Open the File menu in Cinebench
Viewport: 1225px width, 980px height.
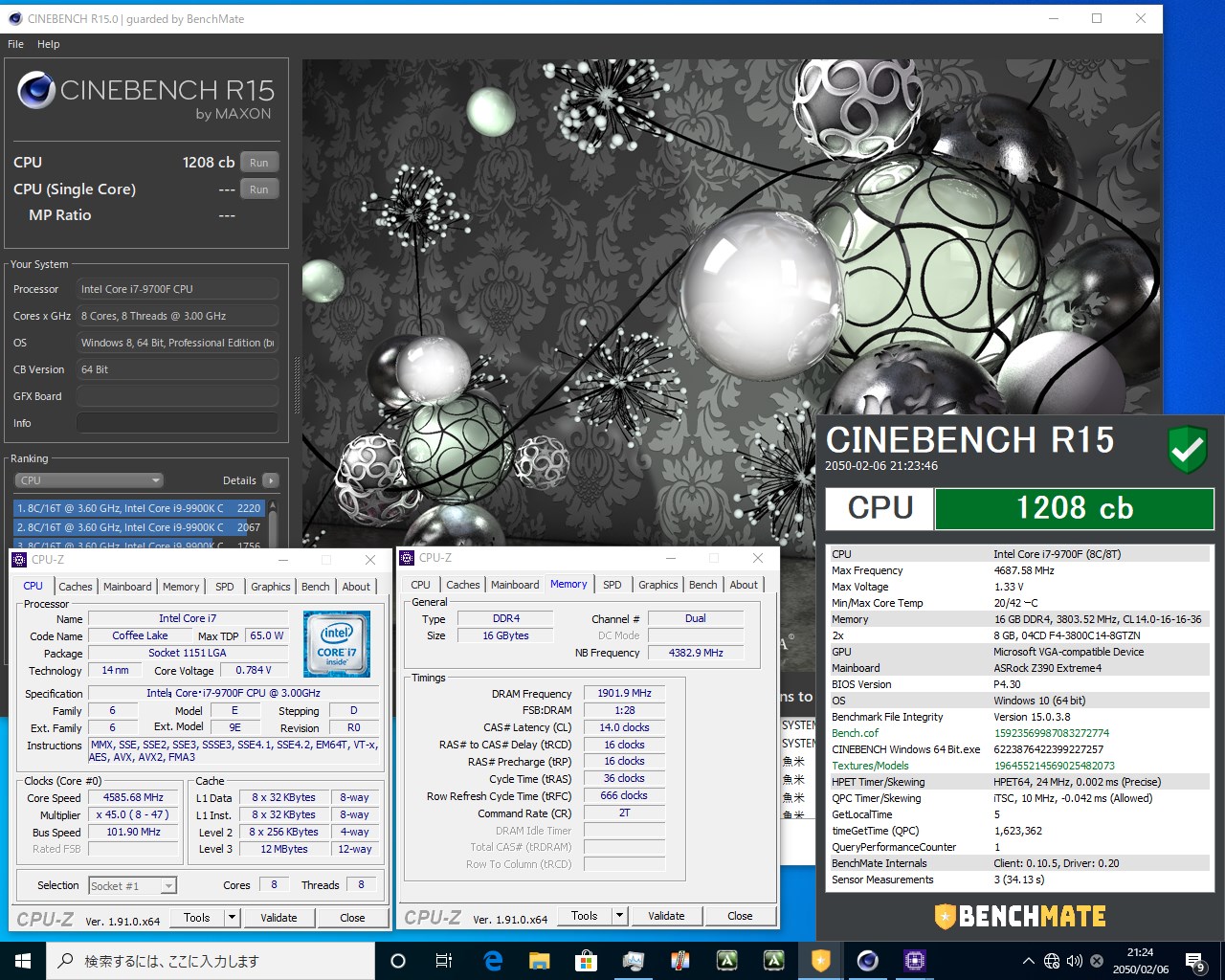click(x=16, y=44)
